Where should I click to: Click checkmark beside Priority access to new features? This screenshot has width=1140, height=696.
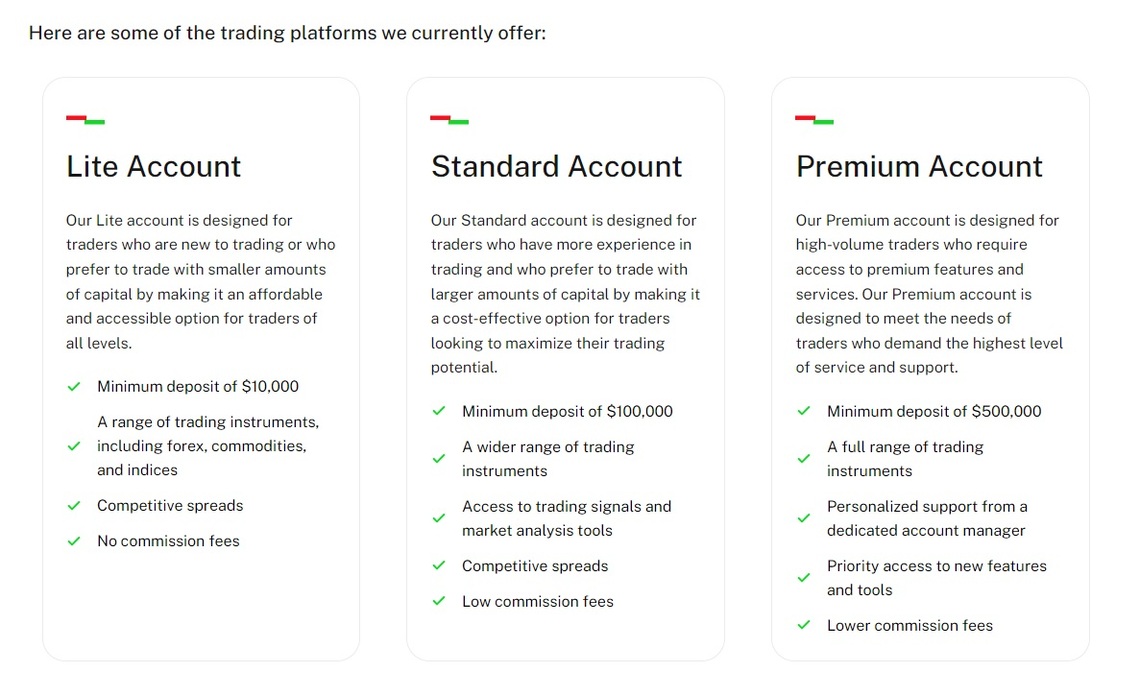803,578
